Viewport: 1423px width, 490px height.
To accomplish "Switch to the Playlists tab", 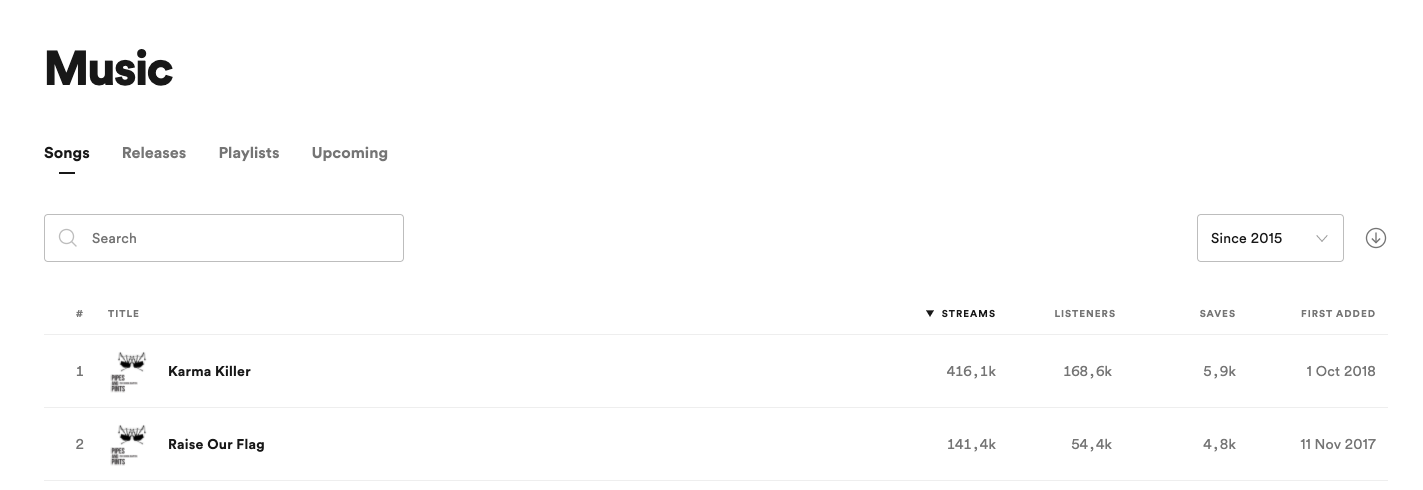I will point(249,153).
